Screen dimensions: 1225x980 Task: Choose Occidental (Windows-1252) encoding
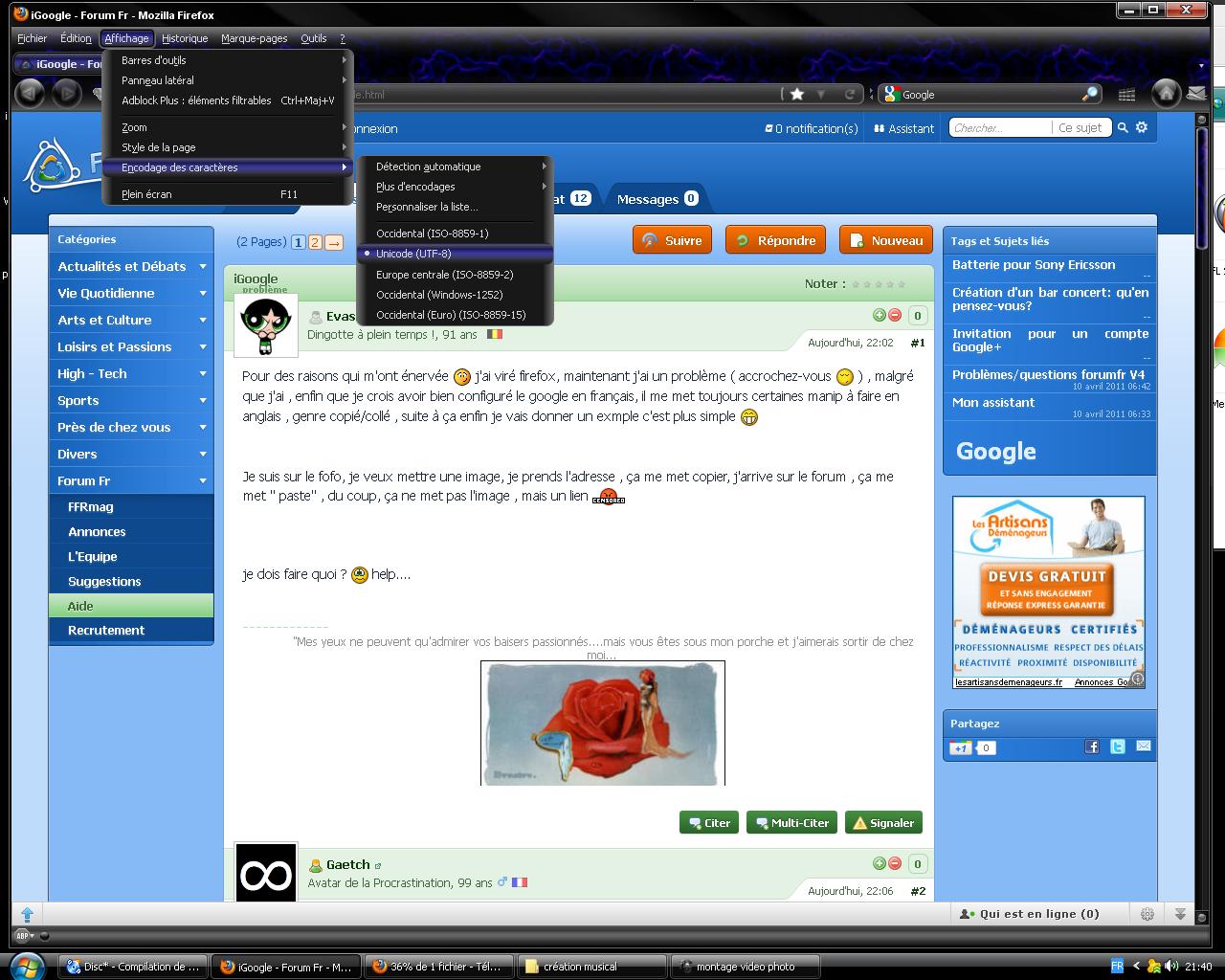click(456, 295)
